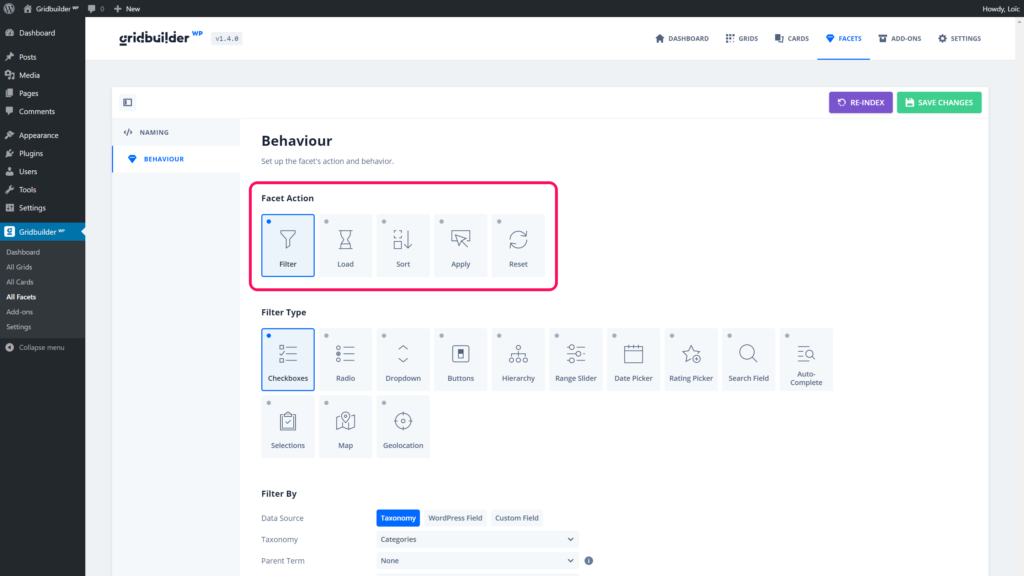Screen dimensions: 1024x576
Task: Select the Sort facet action
Action: point(403,245)
